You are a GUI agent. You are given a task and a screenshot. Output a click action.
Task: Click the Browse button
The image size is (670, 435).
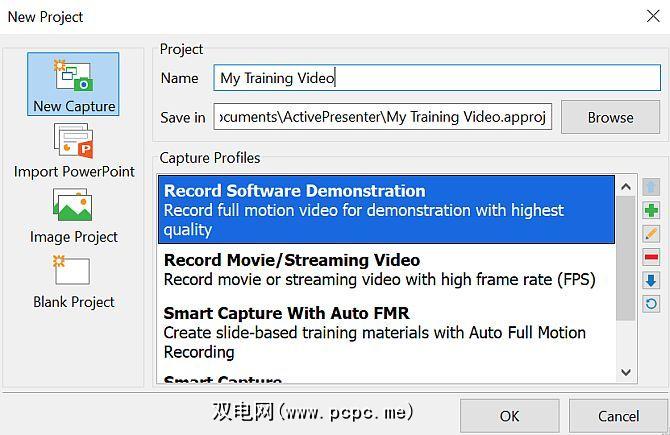(x=610, y=117)
